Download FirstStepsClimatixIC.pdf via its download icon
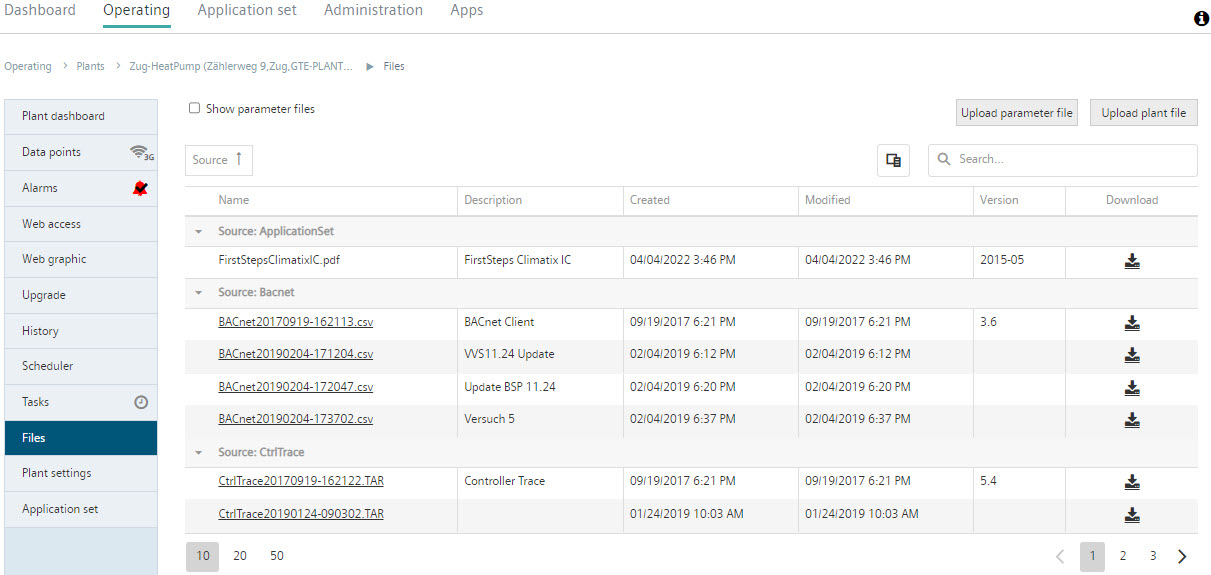Image resolution: width=1211 pixels, height=575 pixels. [x=1132, y=261]
